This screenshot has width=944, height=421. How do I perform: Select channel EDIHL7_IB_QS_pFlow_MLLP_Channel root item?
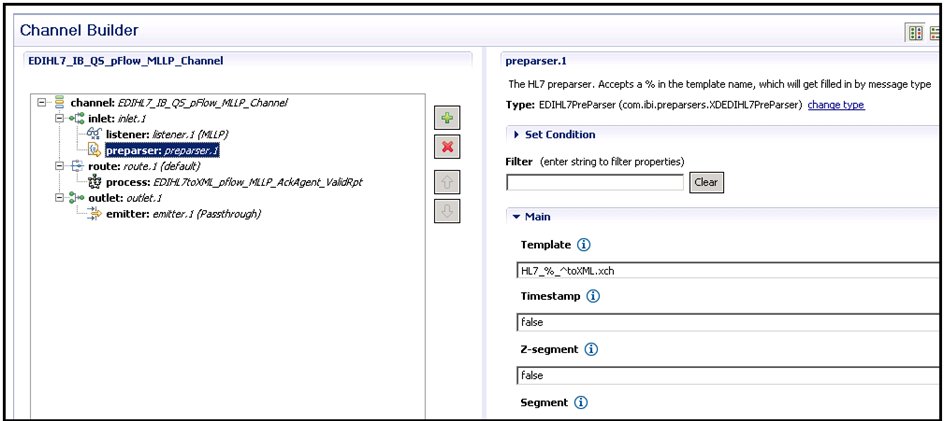point(178,102)
